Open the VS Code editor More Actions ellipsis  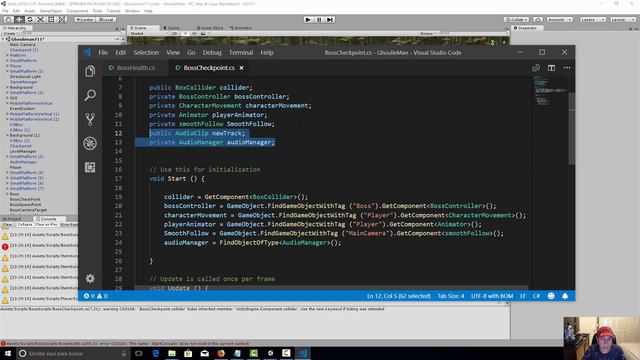[567, 68]
